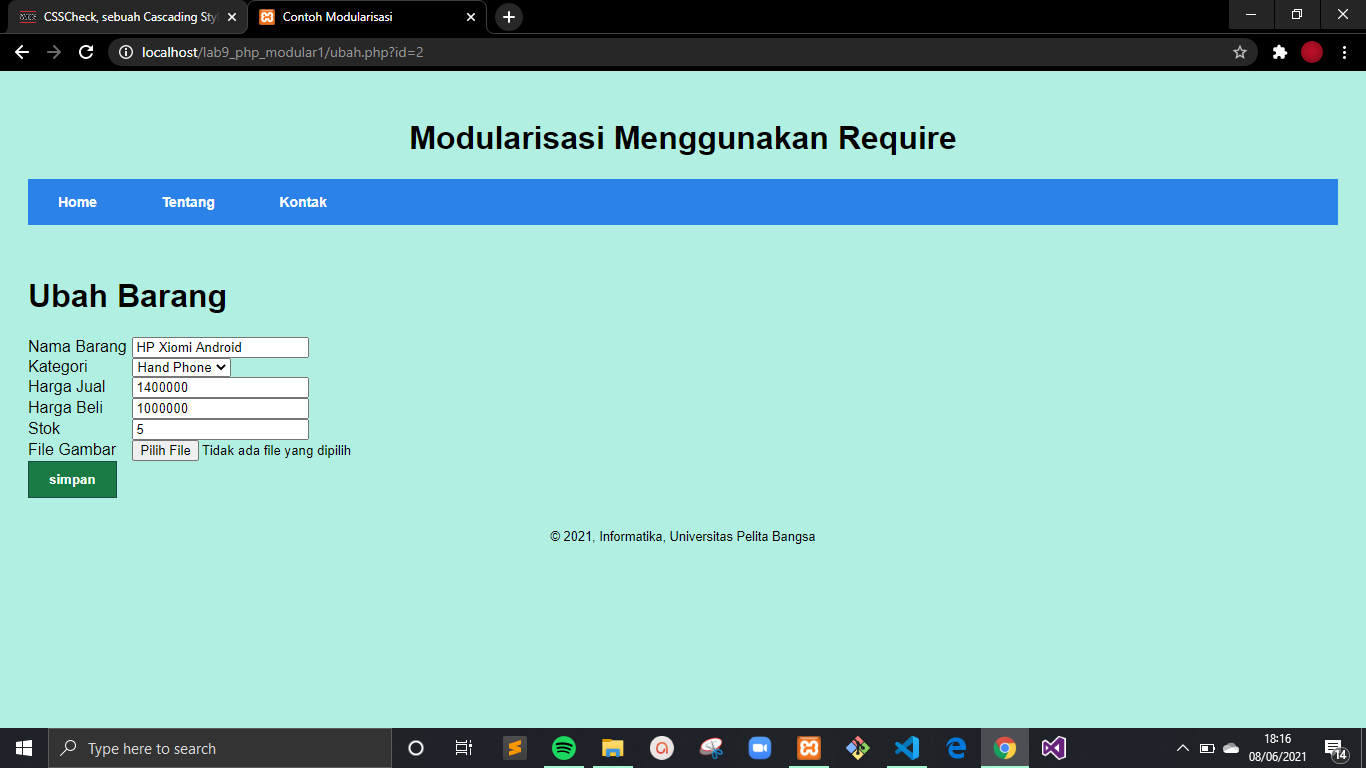Click the site info icon in address bar
The image size is (1366, 768).
pos(123,51)
